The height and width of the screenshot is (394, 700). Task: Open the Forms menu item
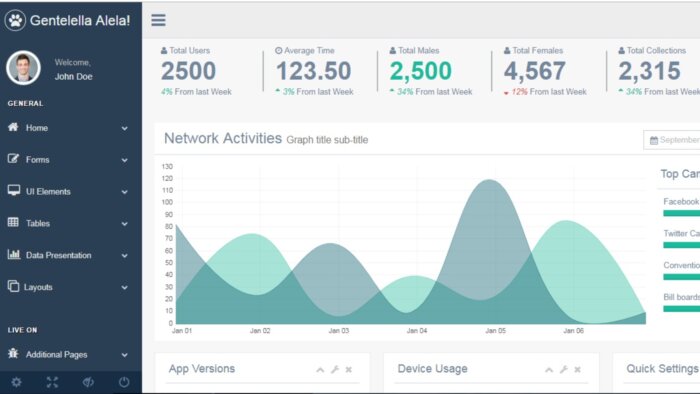pos(71,160)
